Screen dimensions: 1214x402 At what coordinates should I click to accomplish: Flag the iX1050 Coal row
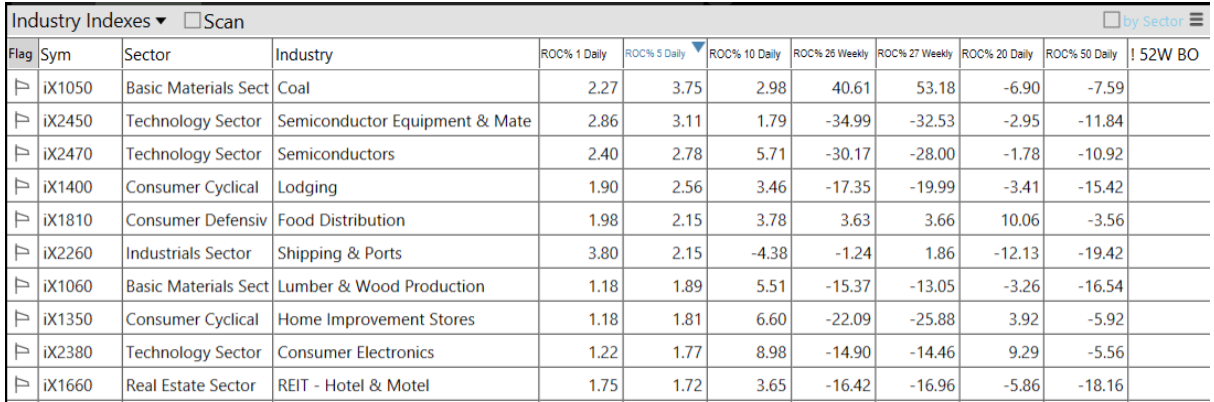point(20,88)
